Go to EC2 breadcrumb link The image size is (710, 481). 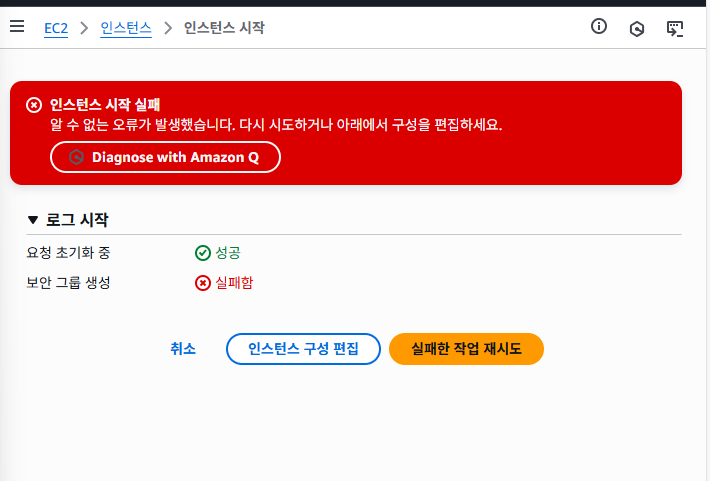point(56,28)
